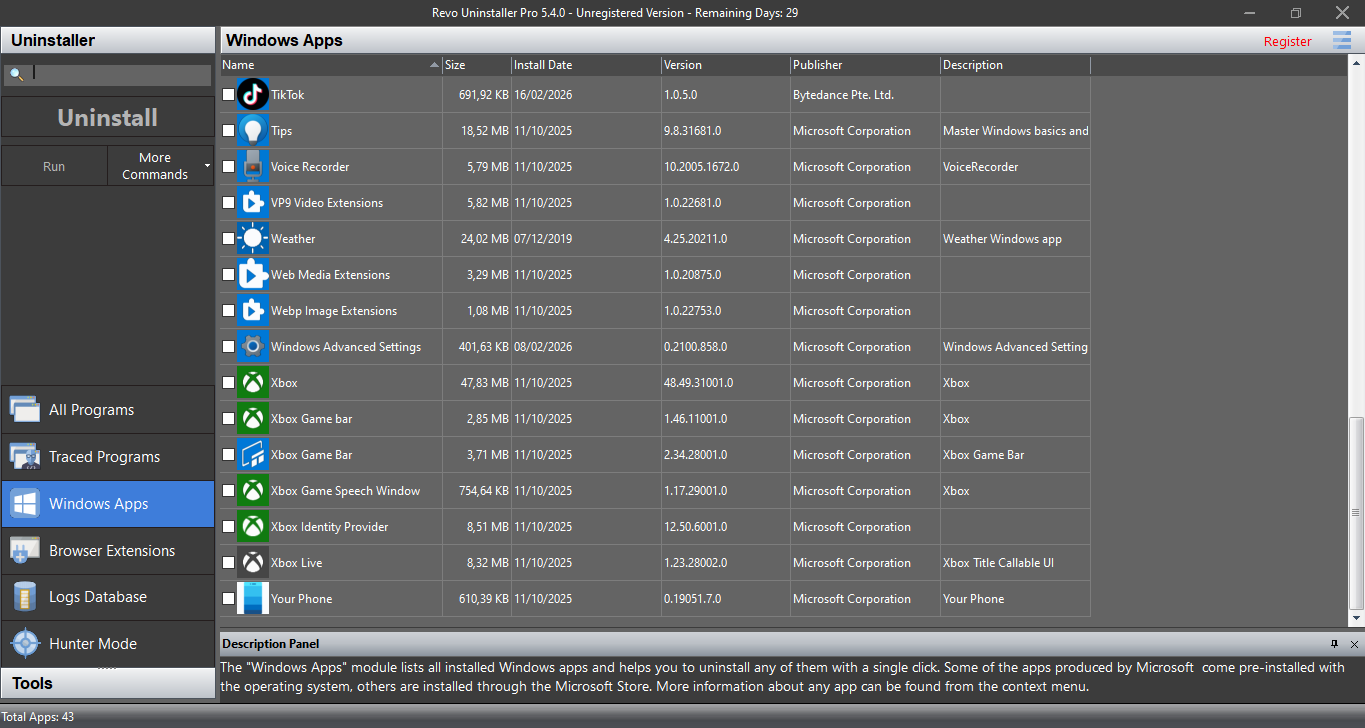
Task: Select the Tips app checkbox
Action: (x=229, y=131)
